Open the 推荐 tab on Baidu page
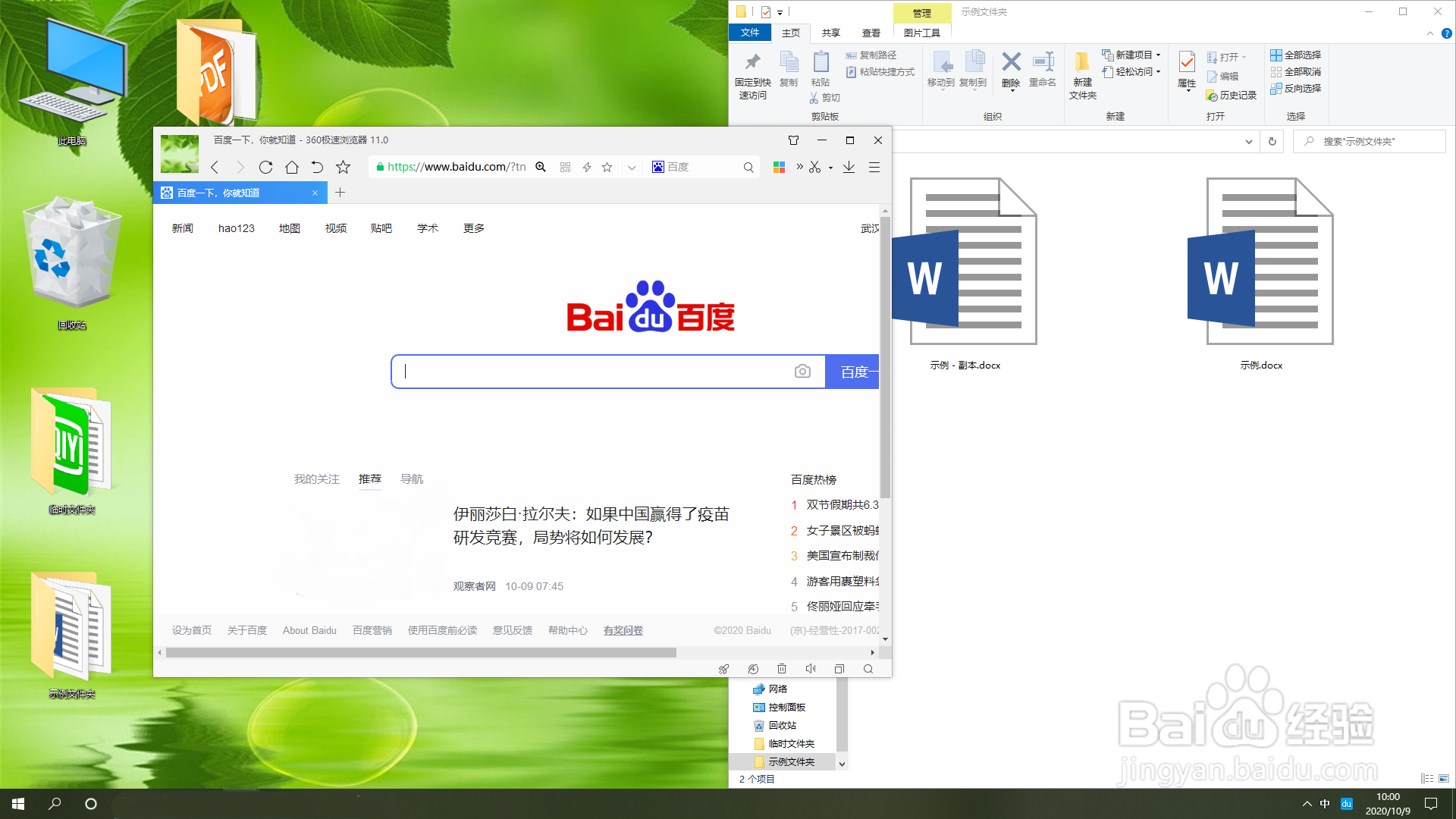Image resolution: width=1456 pixels, height=819 pixels. click(369, 479)
